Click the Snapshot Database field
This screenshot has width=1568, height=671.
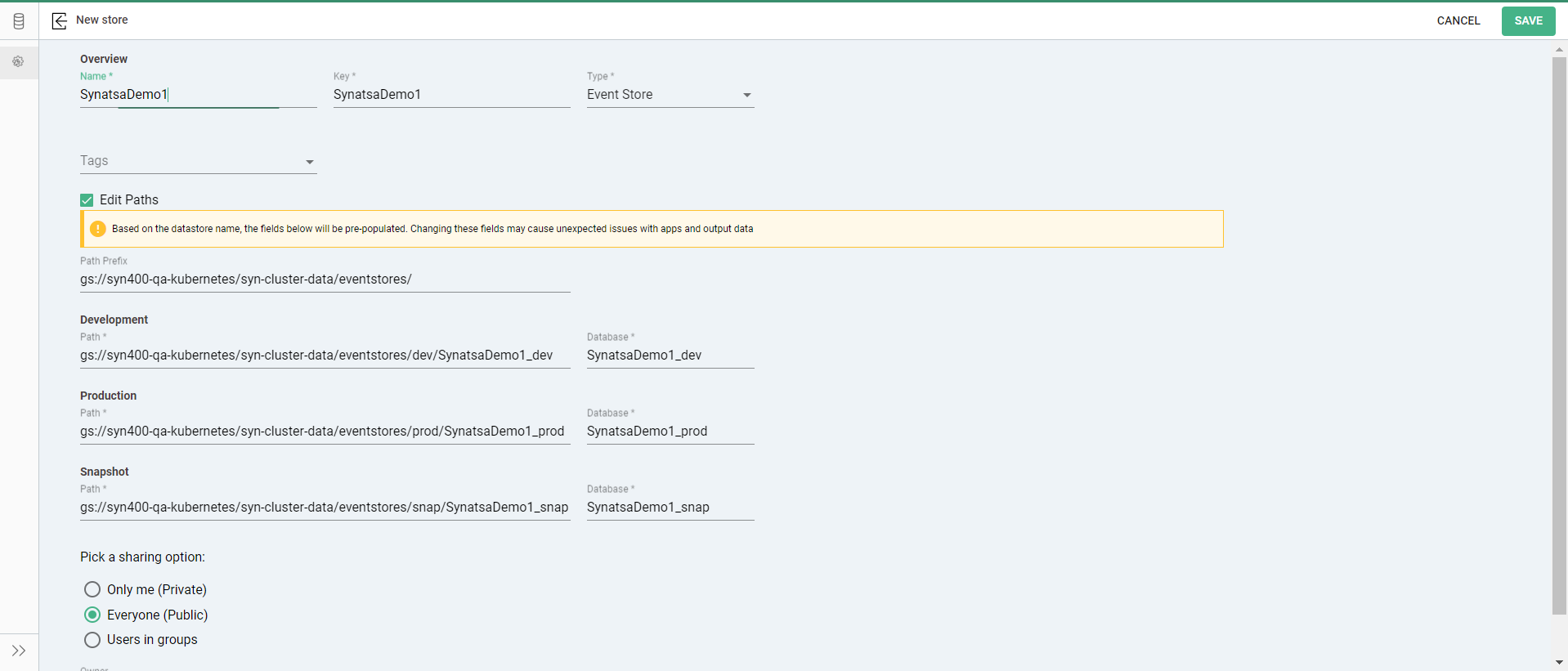[670, 508]
